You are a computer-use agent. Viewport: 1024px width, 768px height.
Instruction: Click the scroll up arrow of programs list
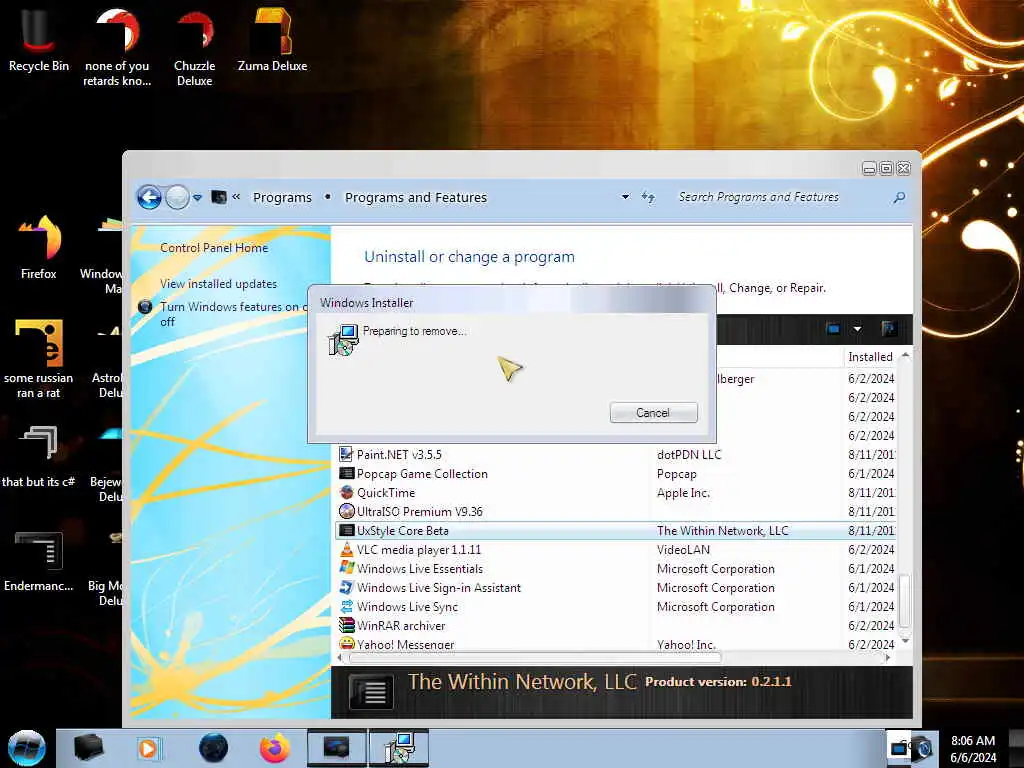pos(905,355)
